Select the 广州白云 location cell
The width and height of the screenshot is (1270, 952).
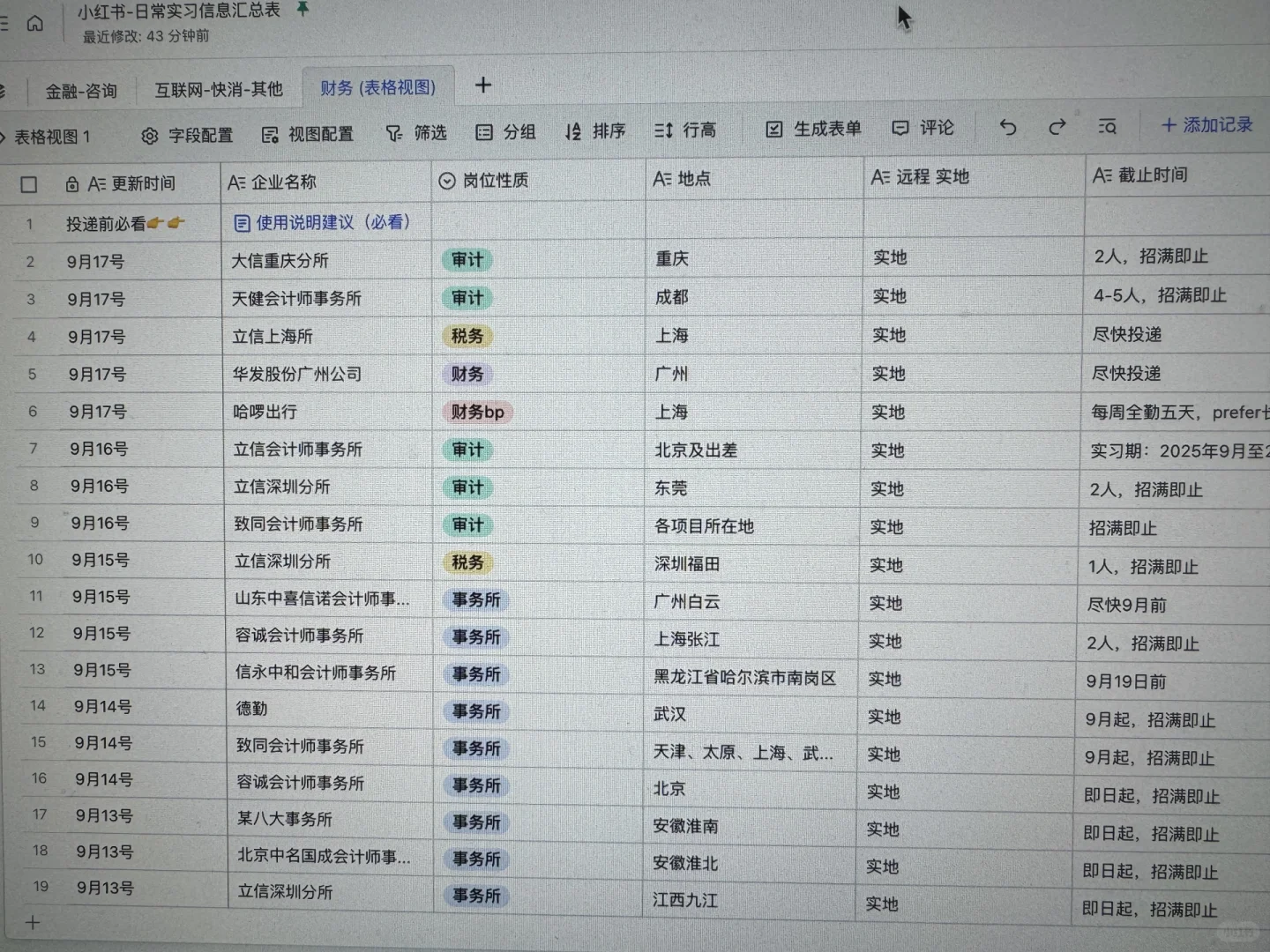pos(751,602)
